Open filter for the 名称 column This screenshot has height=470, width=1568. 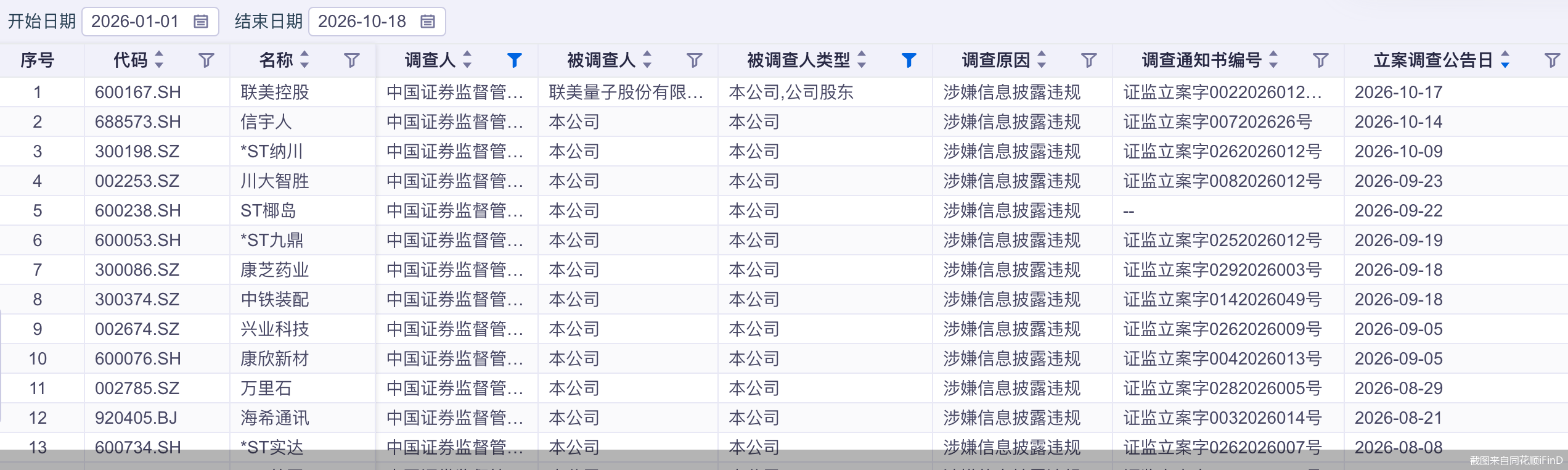[x=352, y=60]
